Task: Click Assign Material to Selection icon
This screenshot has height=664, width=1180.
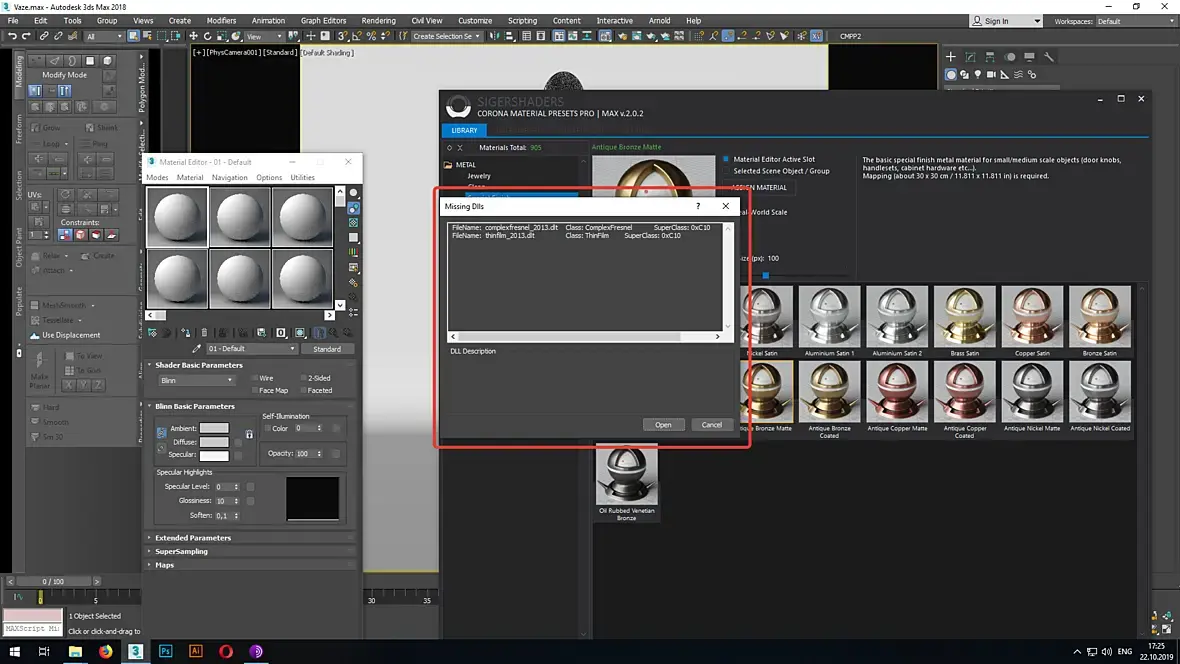Action: (186, 333)
